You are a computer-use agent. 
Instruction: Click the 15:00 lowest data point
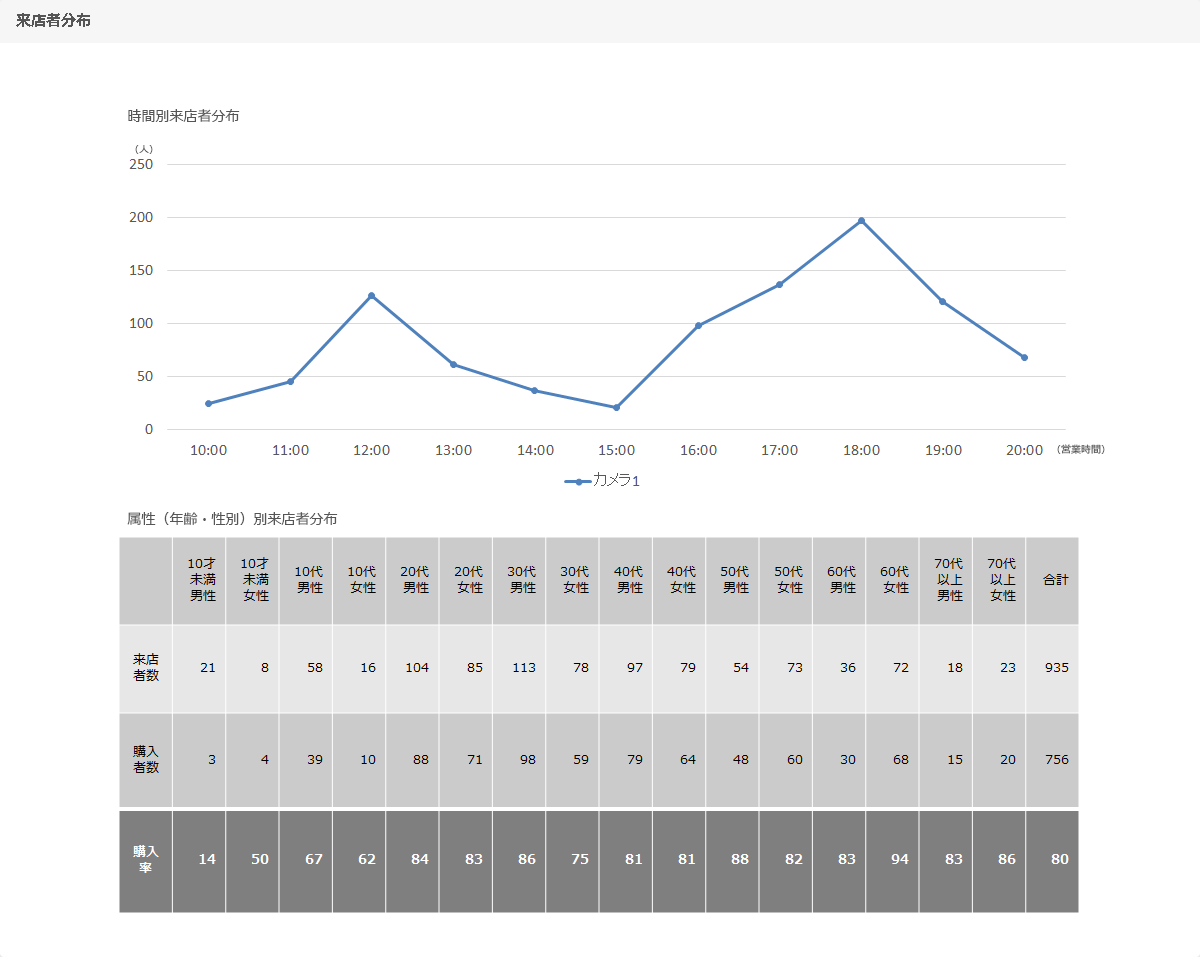[x=616, y=408]
